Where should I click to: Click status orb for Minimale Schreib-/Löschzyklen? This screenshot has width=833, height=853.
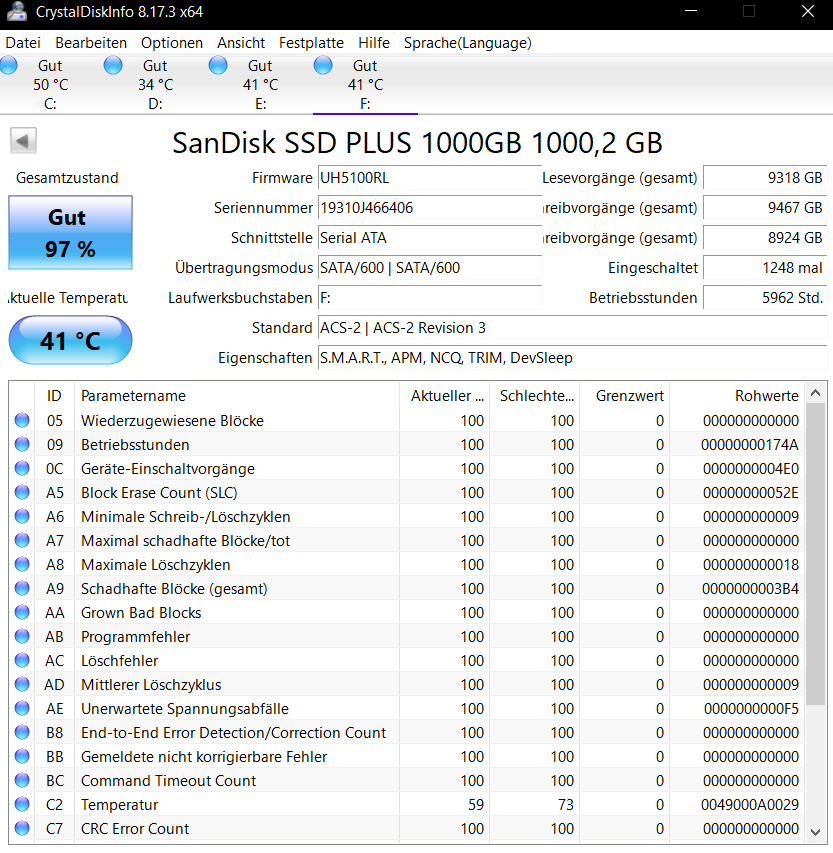point(22,516)
